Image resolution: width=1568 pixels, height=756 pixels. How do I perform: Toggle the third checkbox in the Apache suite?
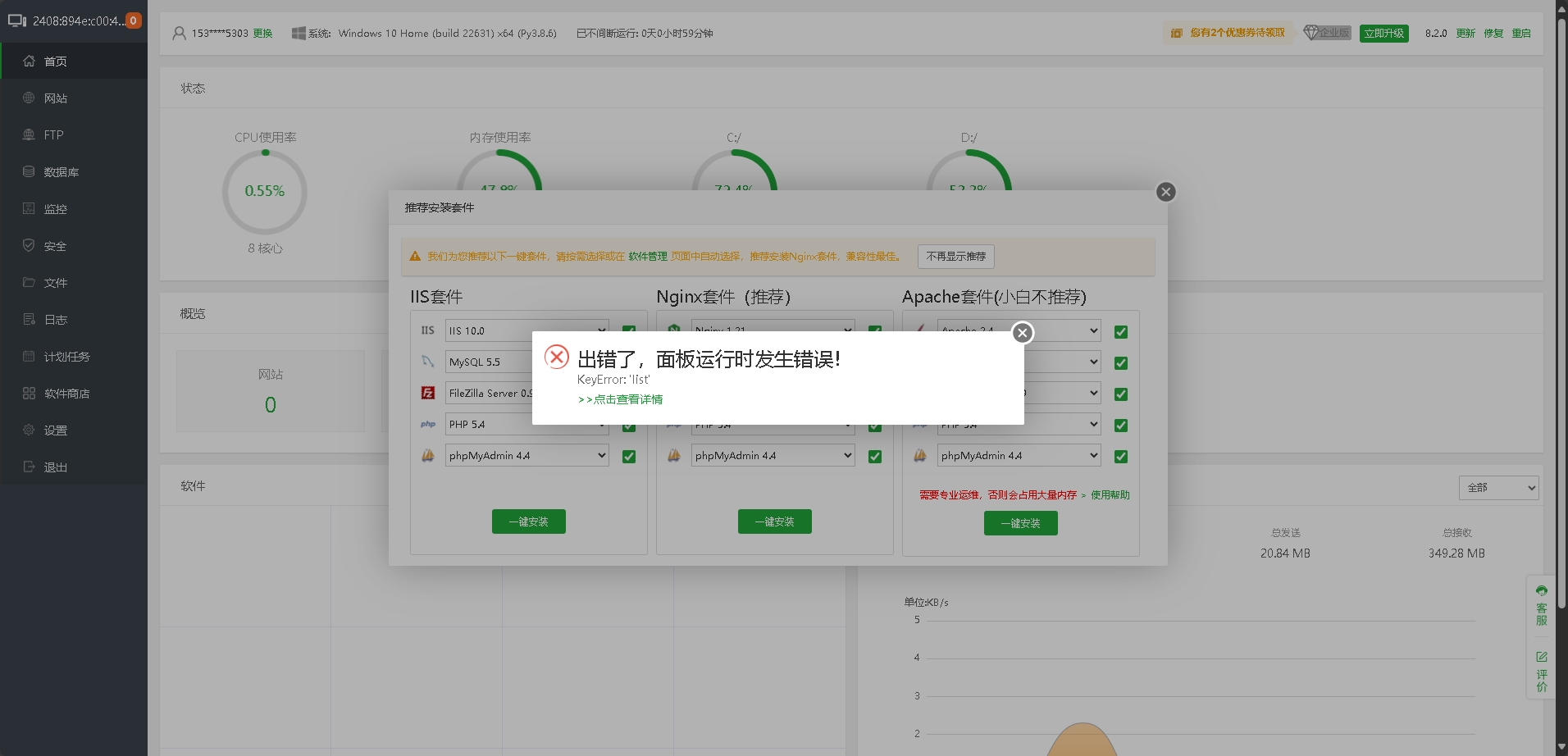pyautogui.click(x=1121, y=394)
